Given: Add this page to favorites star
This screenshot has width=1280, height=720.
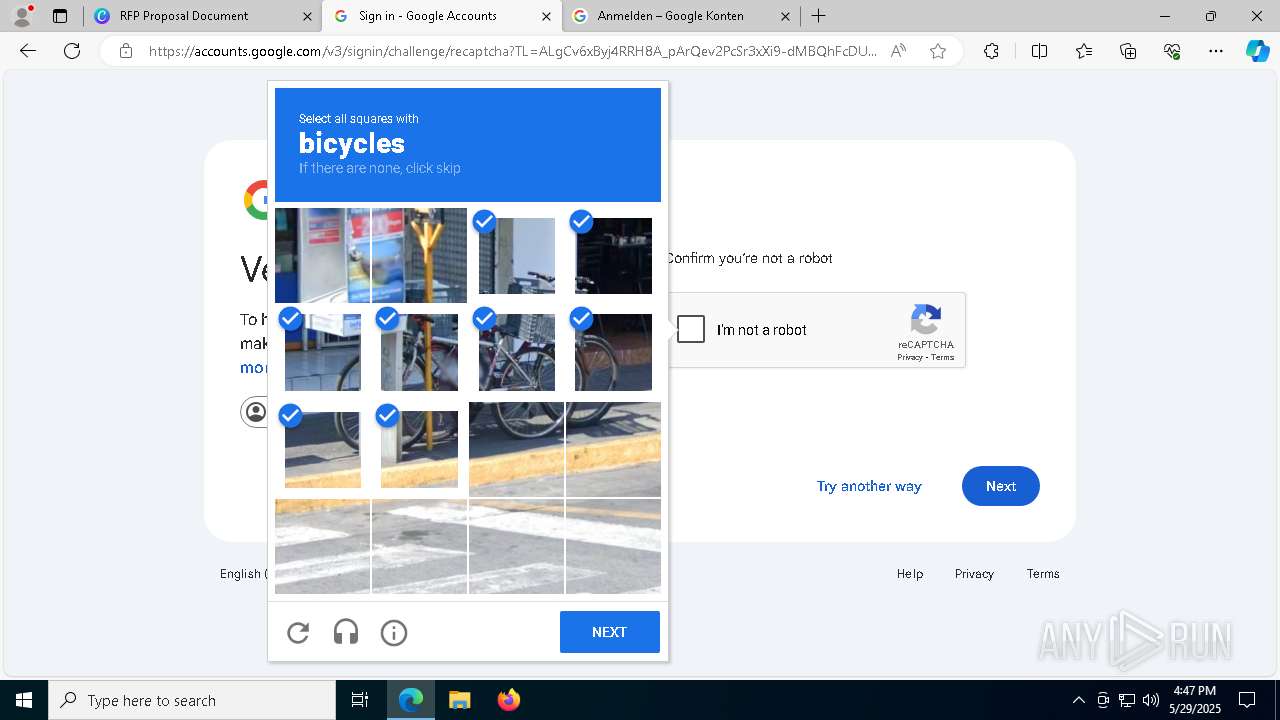Looking at the screenshot, I should coord(938,51).
